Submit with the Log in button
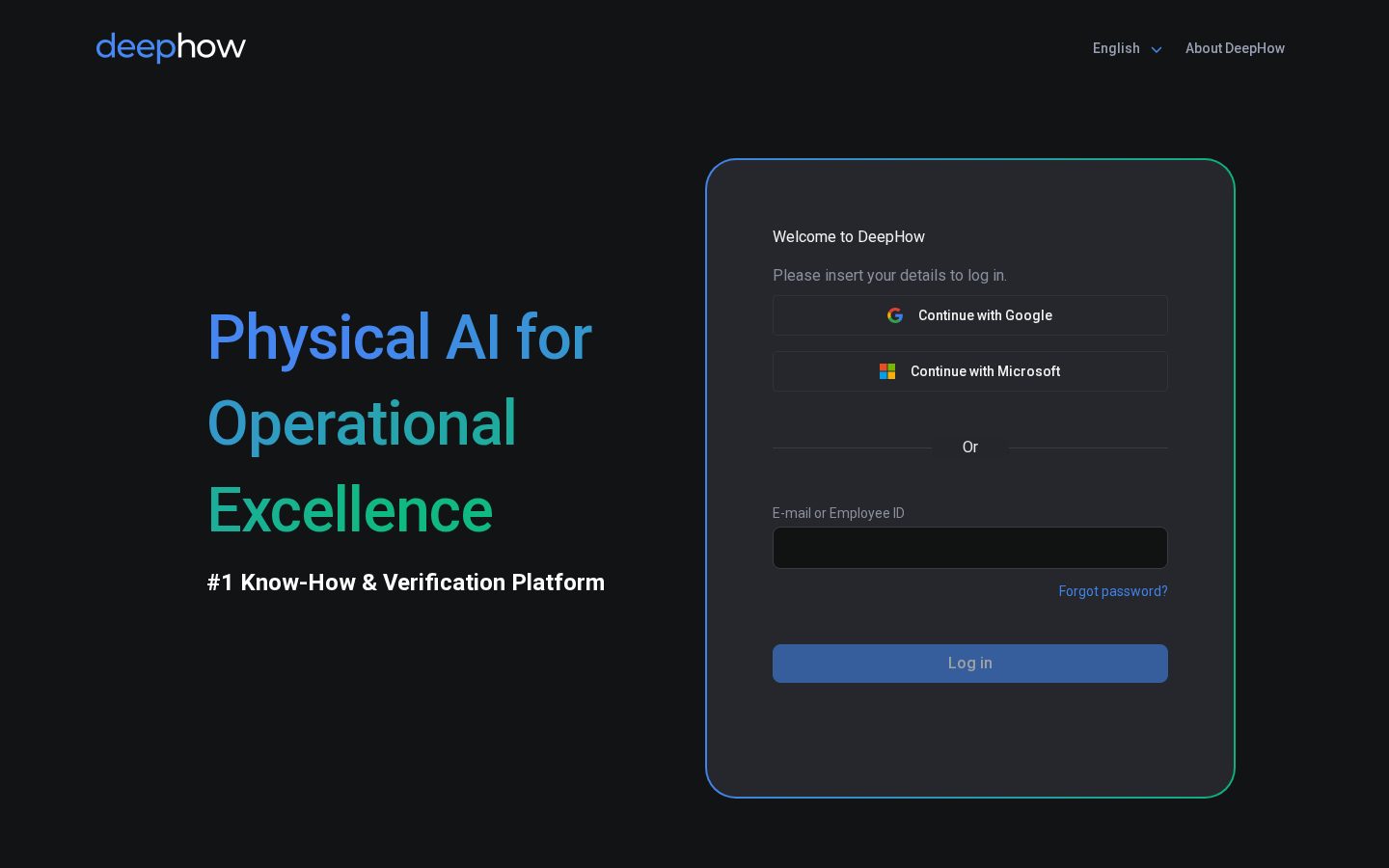Viewport: 1389px width, 868px height. [970, 664]
